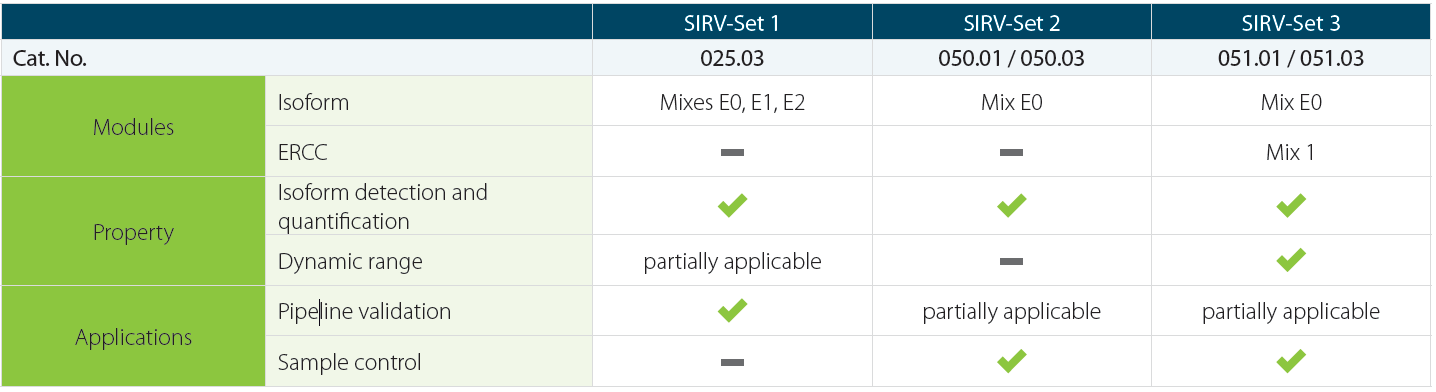This screenshot has height=392, width=1436.
Task: Click the dash icon for SIRV-Set 1 ERCC
Action: [x=732, y=153]
